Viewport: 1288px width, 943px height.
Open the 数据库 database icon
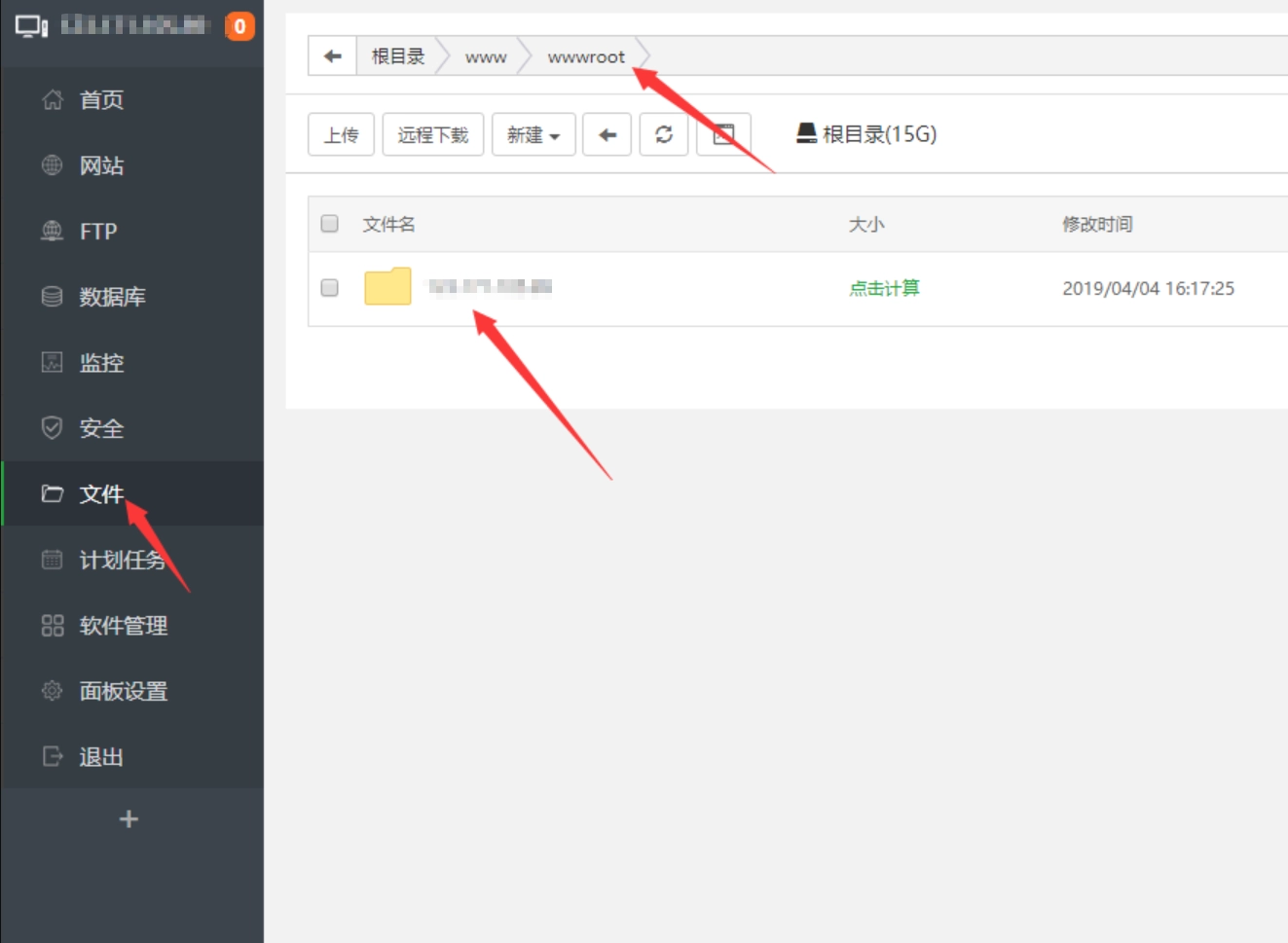tap(53, 297)
